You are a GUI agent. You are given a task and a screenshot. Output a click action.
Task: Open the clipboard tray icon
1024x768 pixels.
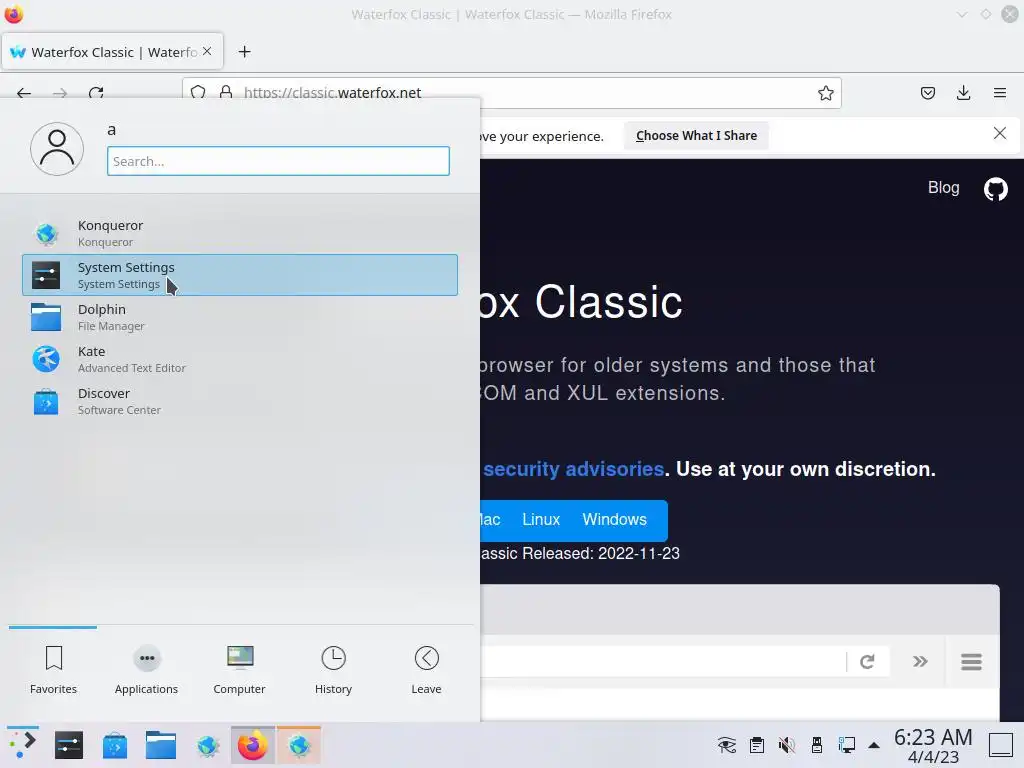coord(757,745)
